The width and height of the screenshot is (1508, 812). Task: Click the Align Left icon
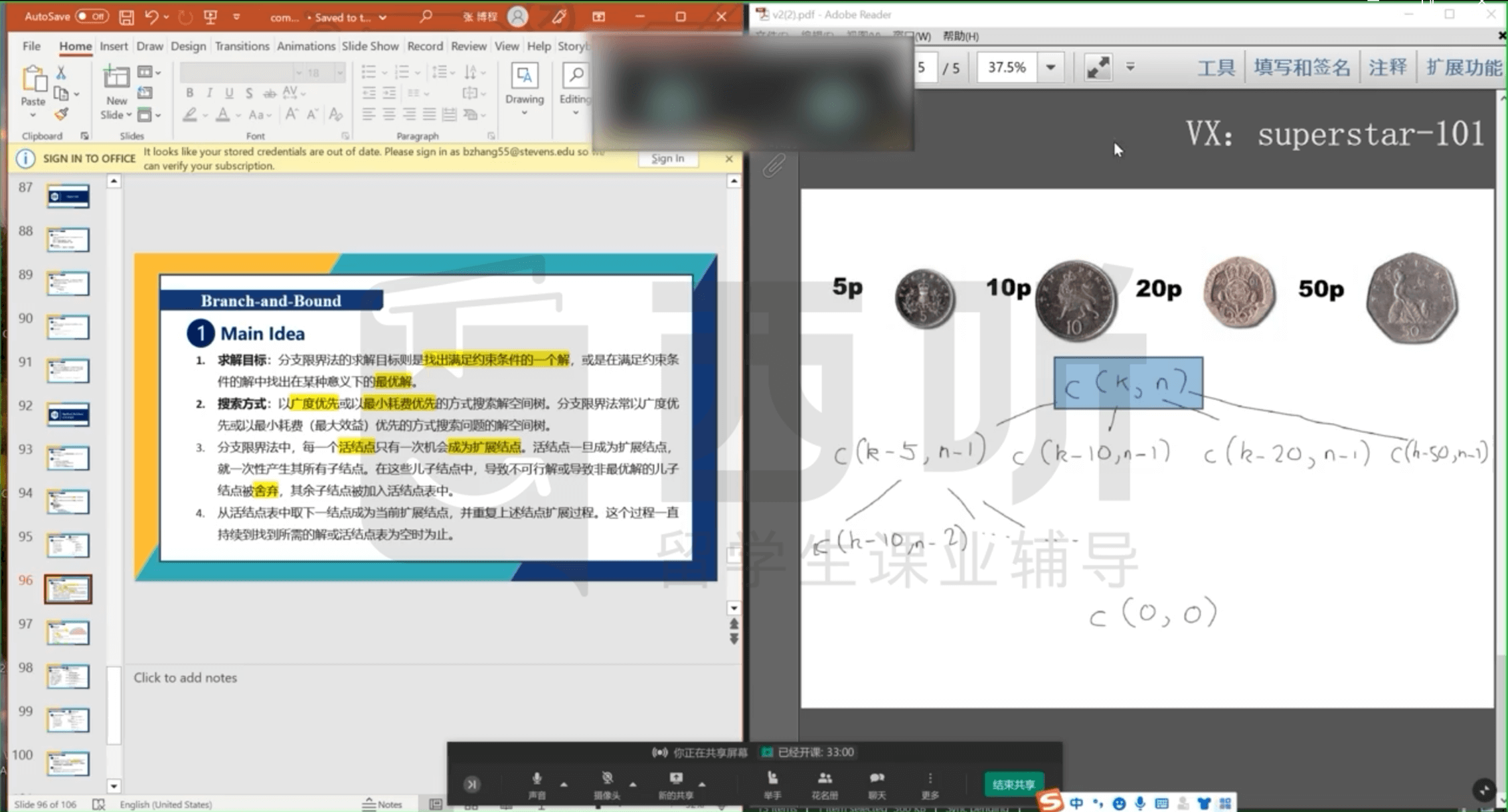[x=369, y=115]
